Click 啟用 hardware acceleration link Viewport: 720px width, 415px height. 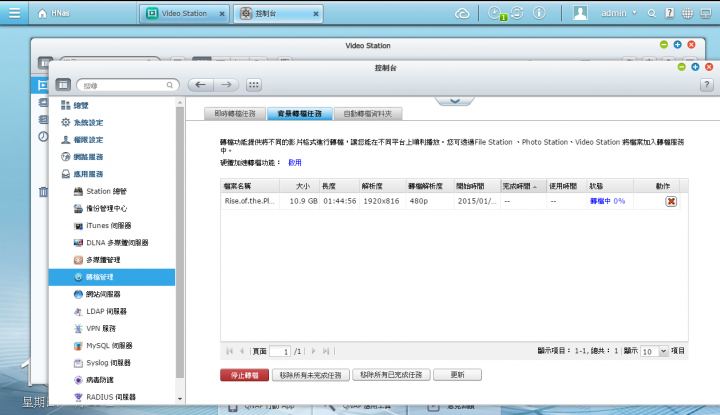coord(295,163)
